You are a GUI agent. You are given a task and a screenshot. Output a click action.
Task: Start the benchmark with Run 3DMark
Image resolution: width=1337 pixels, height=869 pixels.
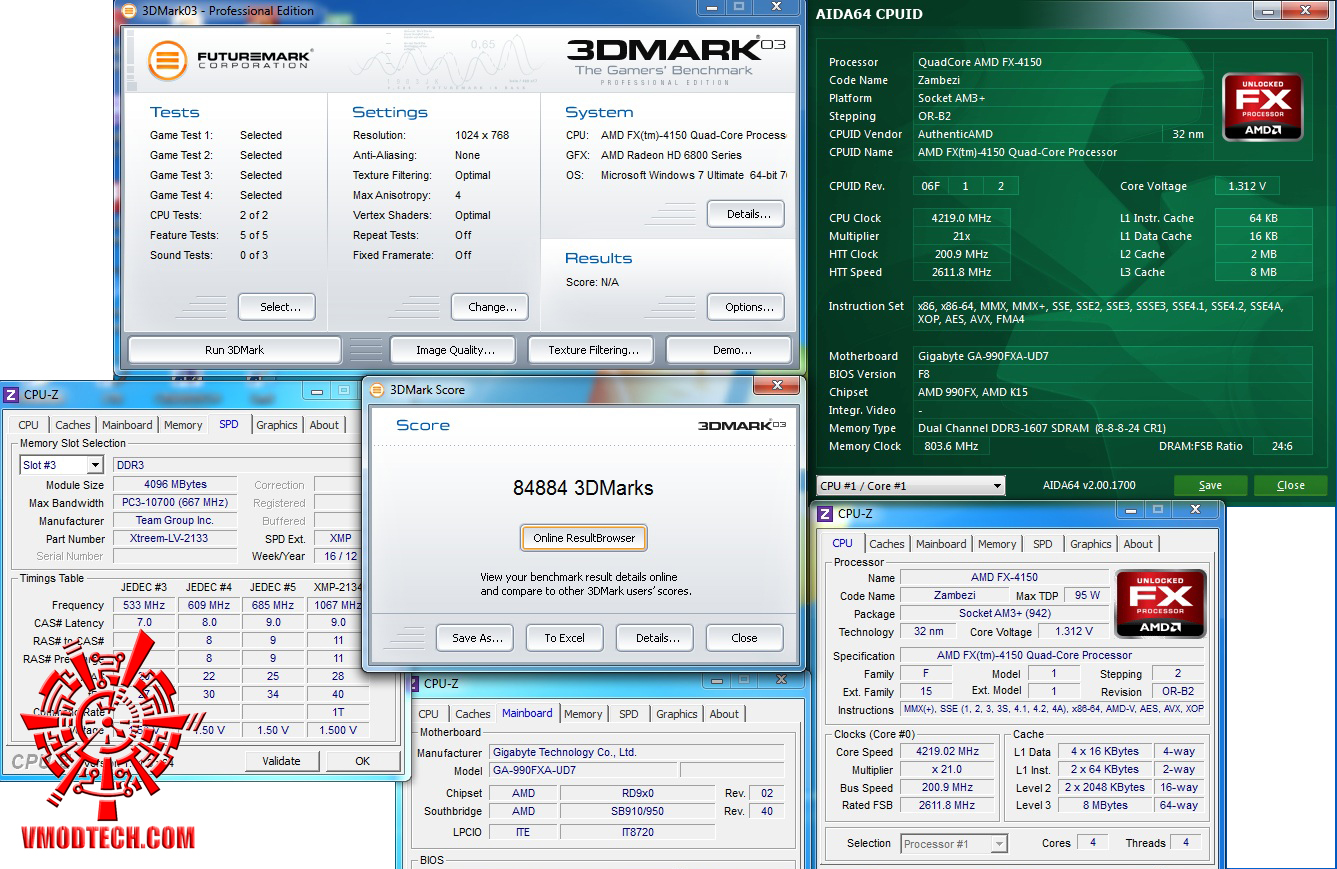point(235,350)
